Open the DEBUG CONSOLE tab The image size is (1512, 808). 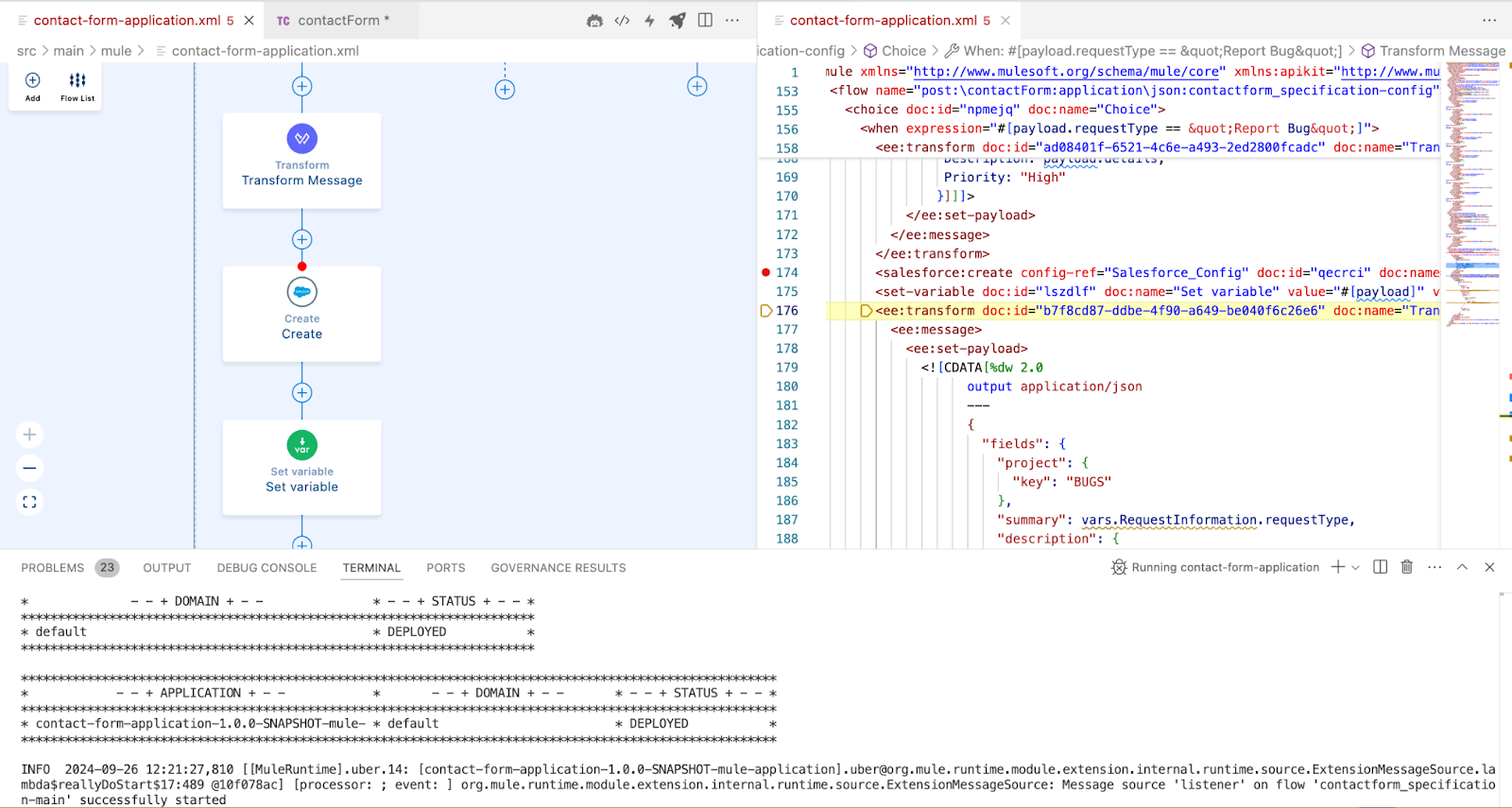tap(267, 568)
